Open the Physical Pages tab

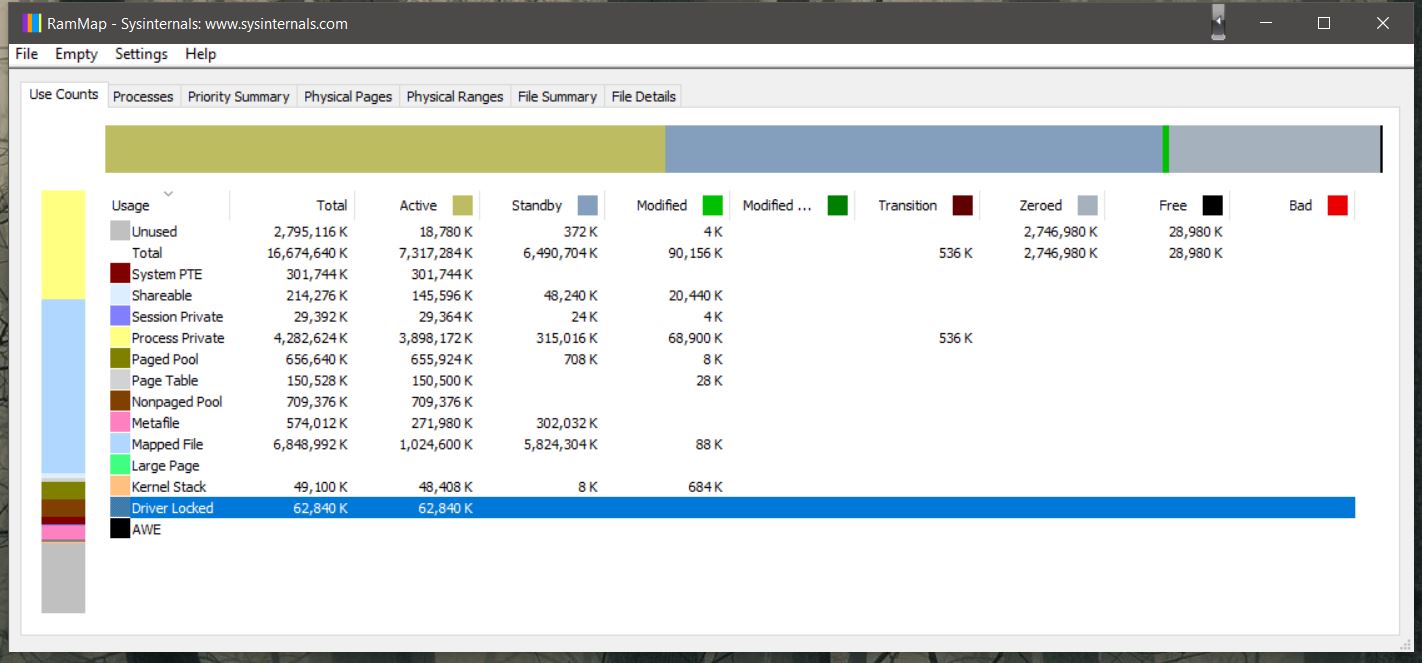pos(348,96)
